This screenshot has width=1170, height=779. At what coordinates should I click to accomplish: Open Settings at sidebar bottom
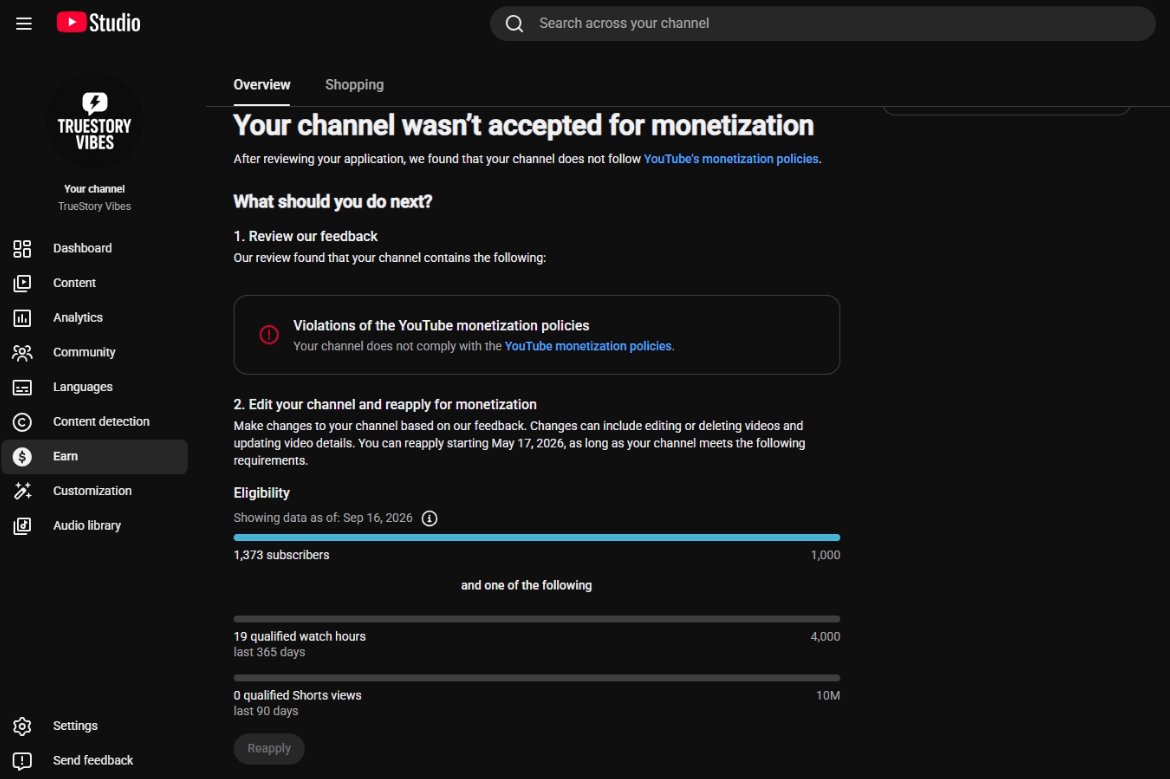(x=95, y=726)
